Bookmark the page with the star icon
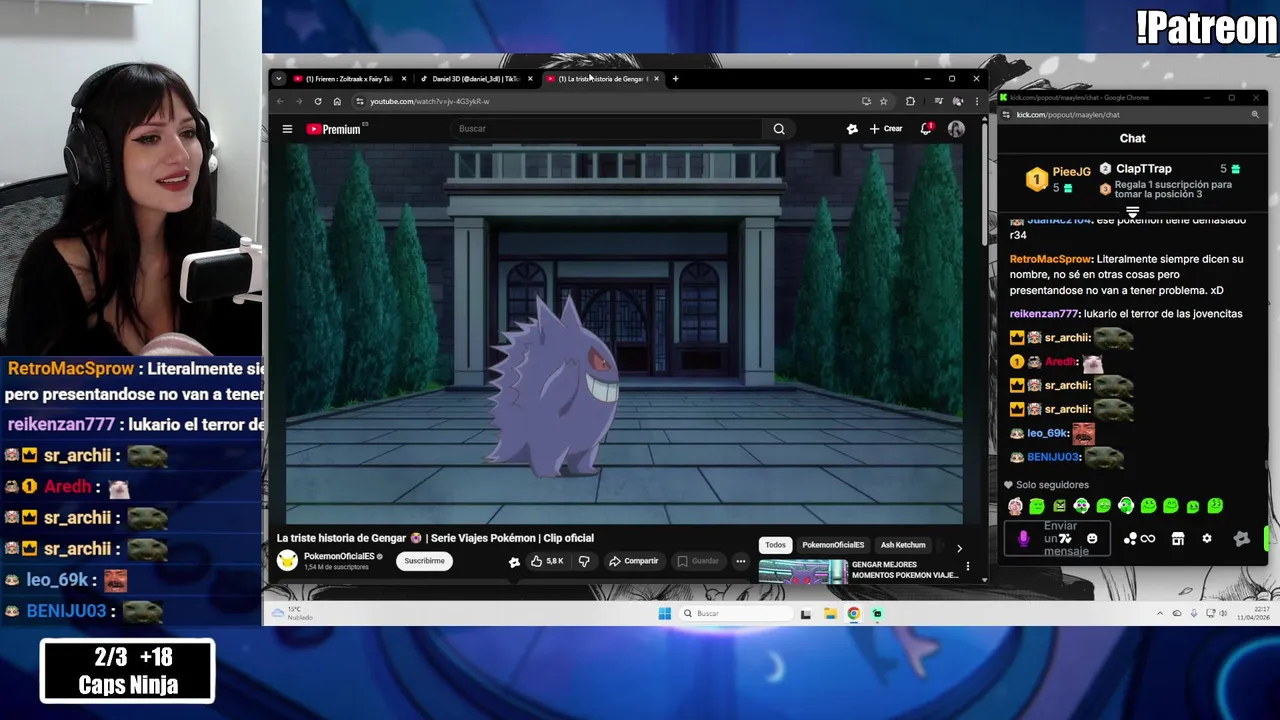The height and width of the screenshot is (720, 1280). [x=883, y=101]
